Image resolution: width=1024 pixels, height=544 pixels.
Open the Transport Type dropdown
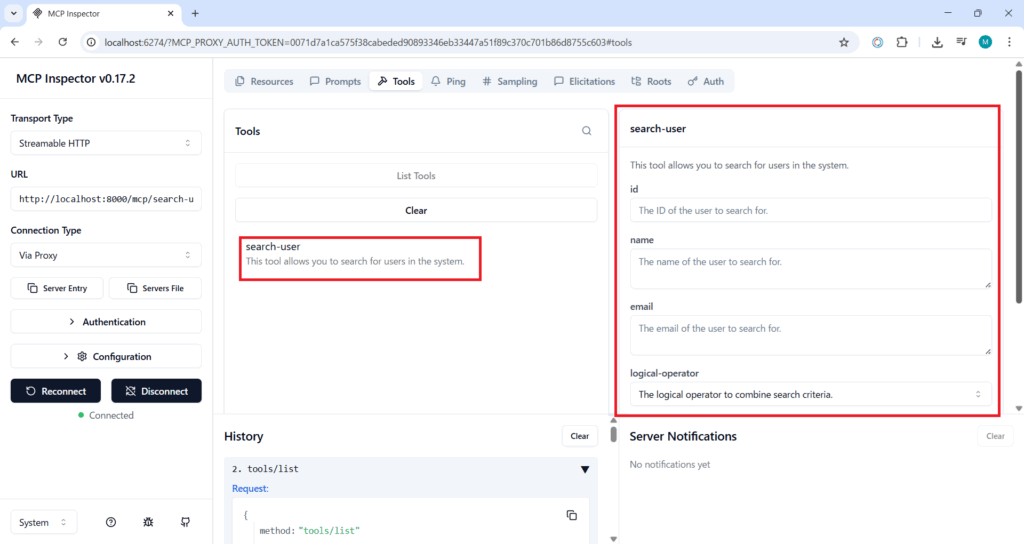tap(106, 143)
